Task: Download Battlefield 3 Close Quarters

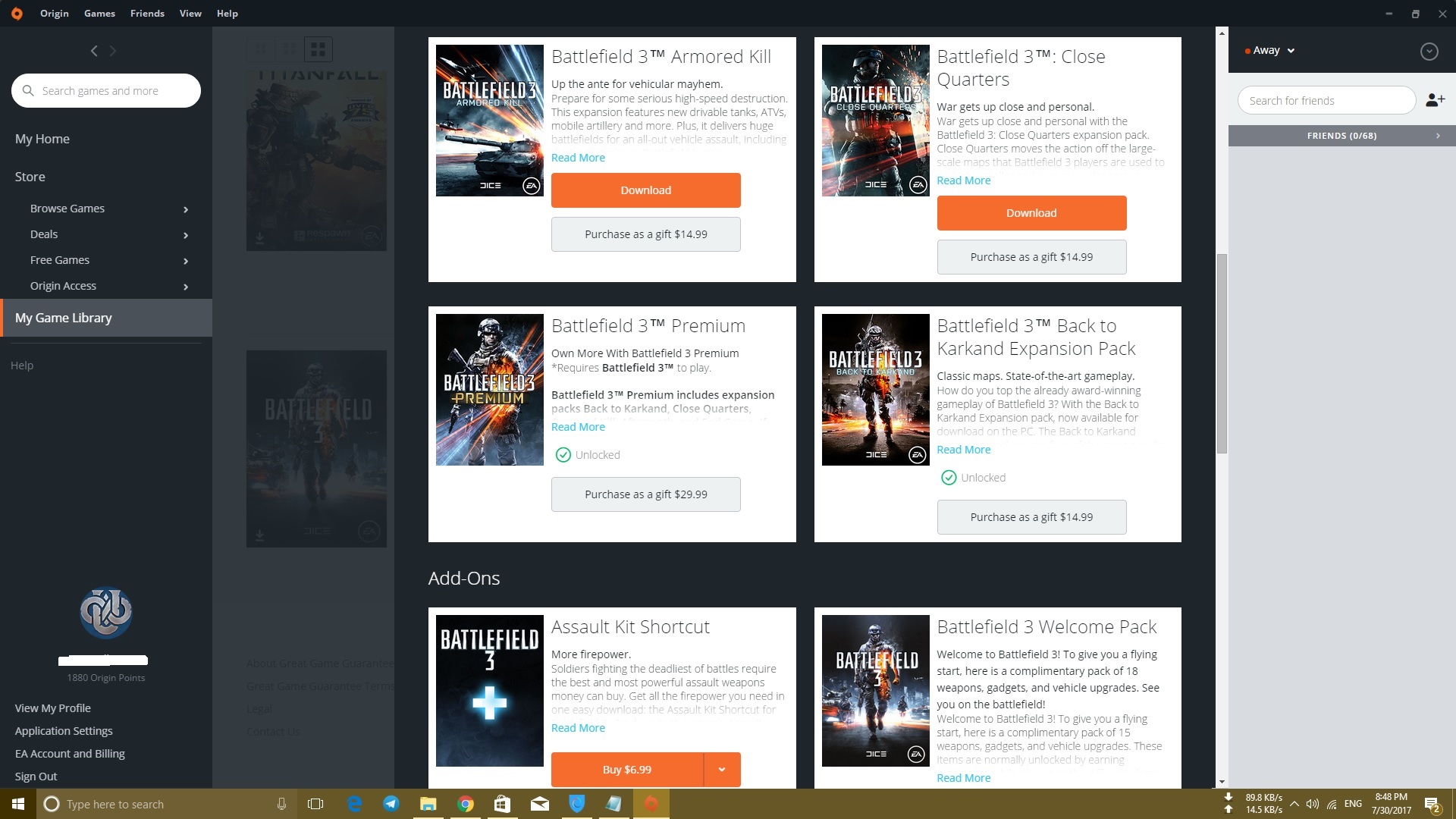Action: pos(1031,213)
